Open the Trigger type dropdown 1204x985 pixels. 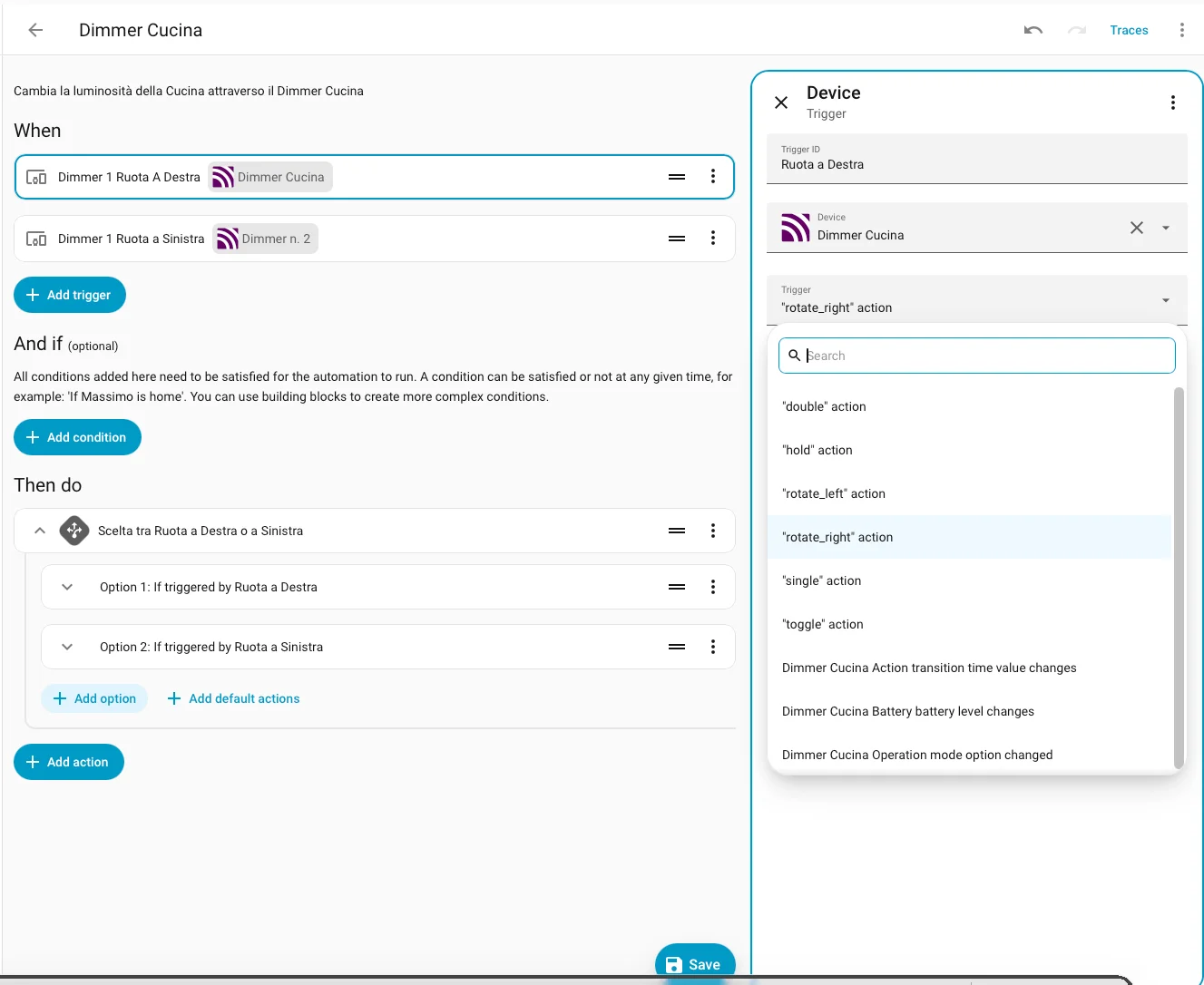pyautogui.click(x=977, y=300)
